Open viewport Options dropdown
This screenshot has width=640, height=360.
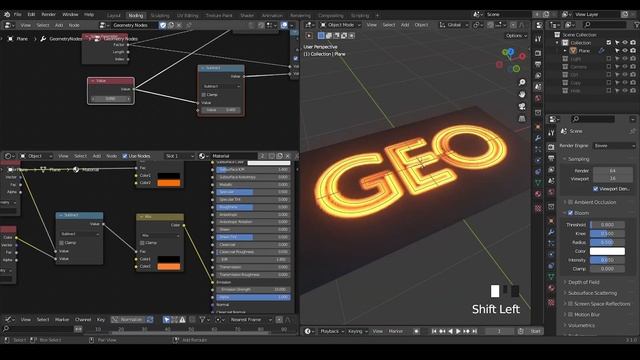[516, 36]
